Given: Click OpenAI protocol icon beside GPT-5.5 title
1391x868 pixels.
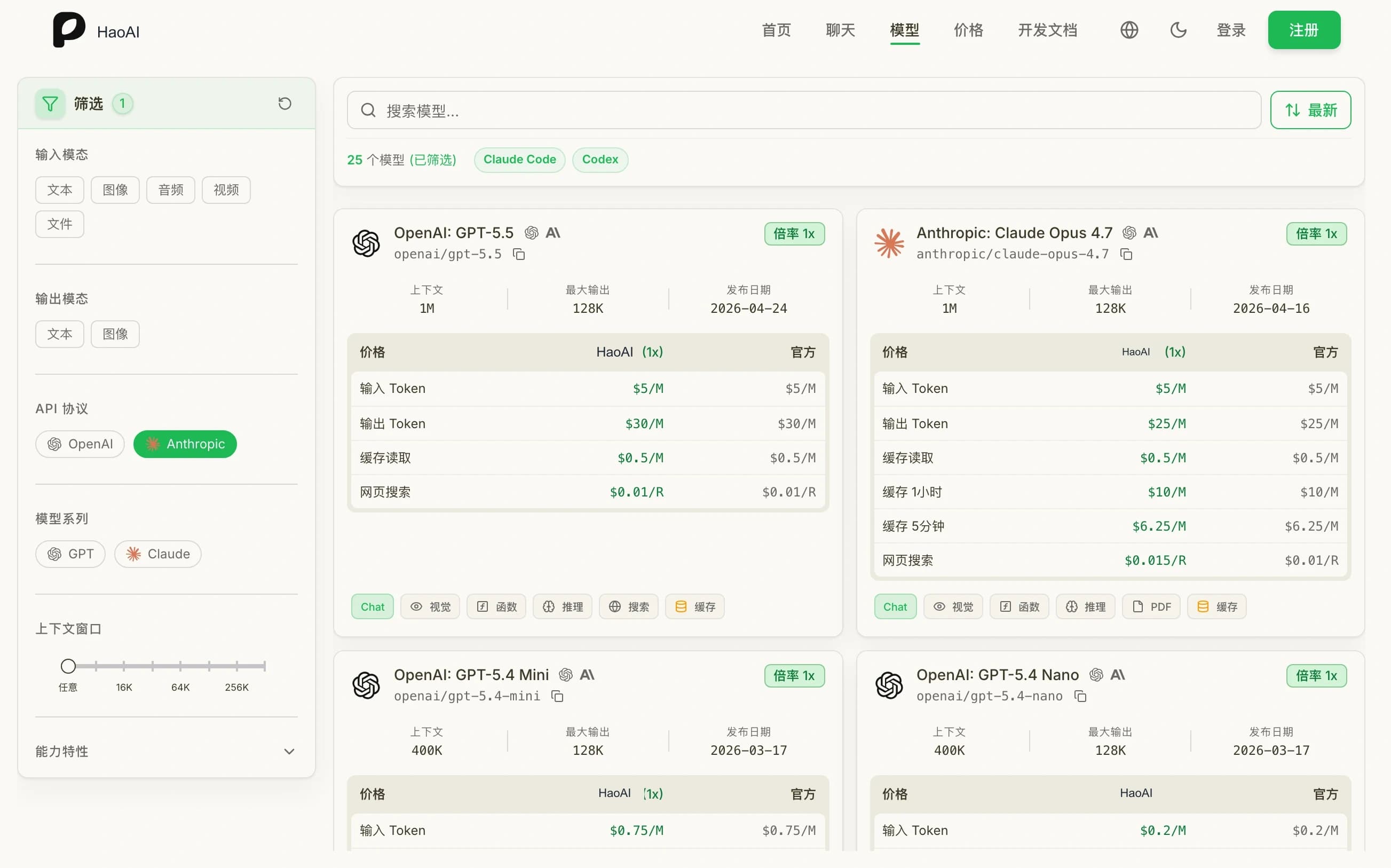Looking at the screenshot, I should [x=532, y=233].
